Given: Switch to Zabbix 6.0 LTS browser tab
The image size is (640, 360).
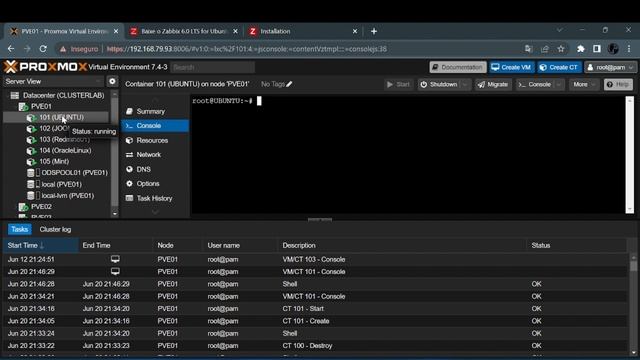Looking at the screenshot, I should (x=184, y=31).
